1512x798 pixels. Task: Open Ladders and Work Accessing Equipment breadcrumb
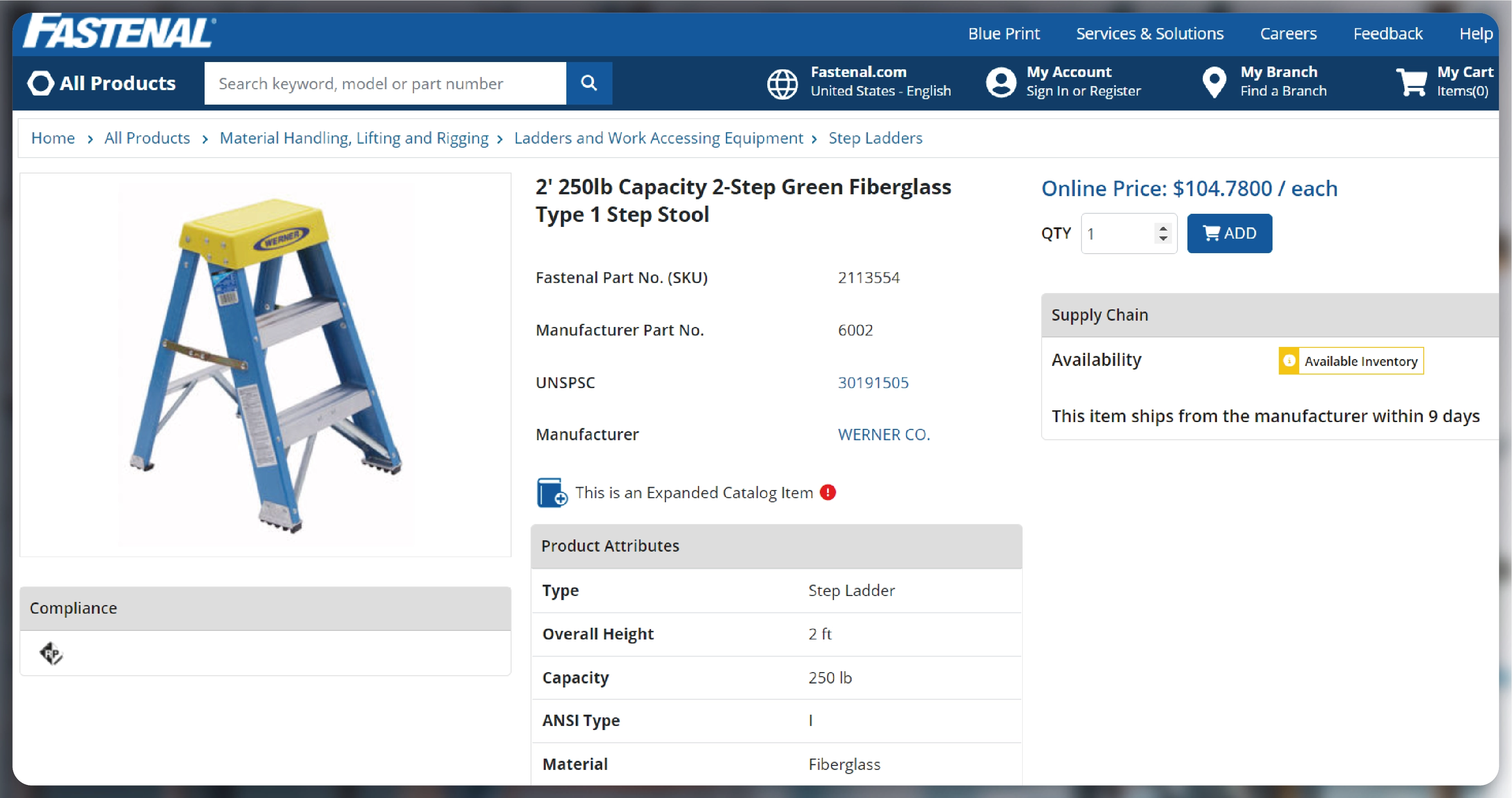click(659, 138)
